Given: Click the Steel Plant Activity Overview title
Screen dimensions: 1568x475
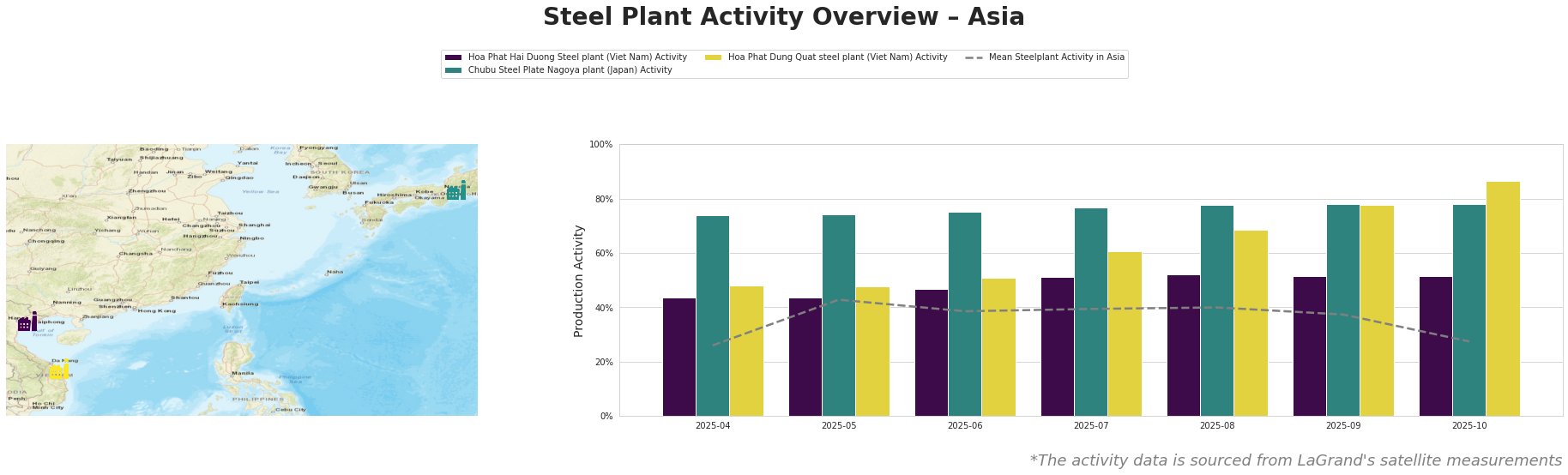Looking at the screenshot, I should (x=783, y=17).
